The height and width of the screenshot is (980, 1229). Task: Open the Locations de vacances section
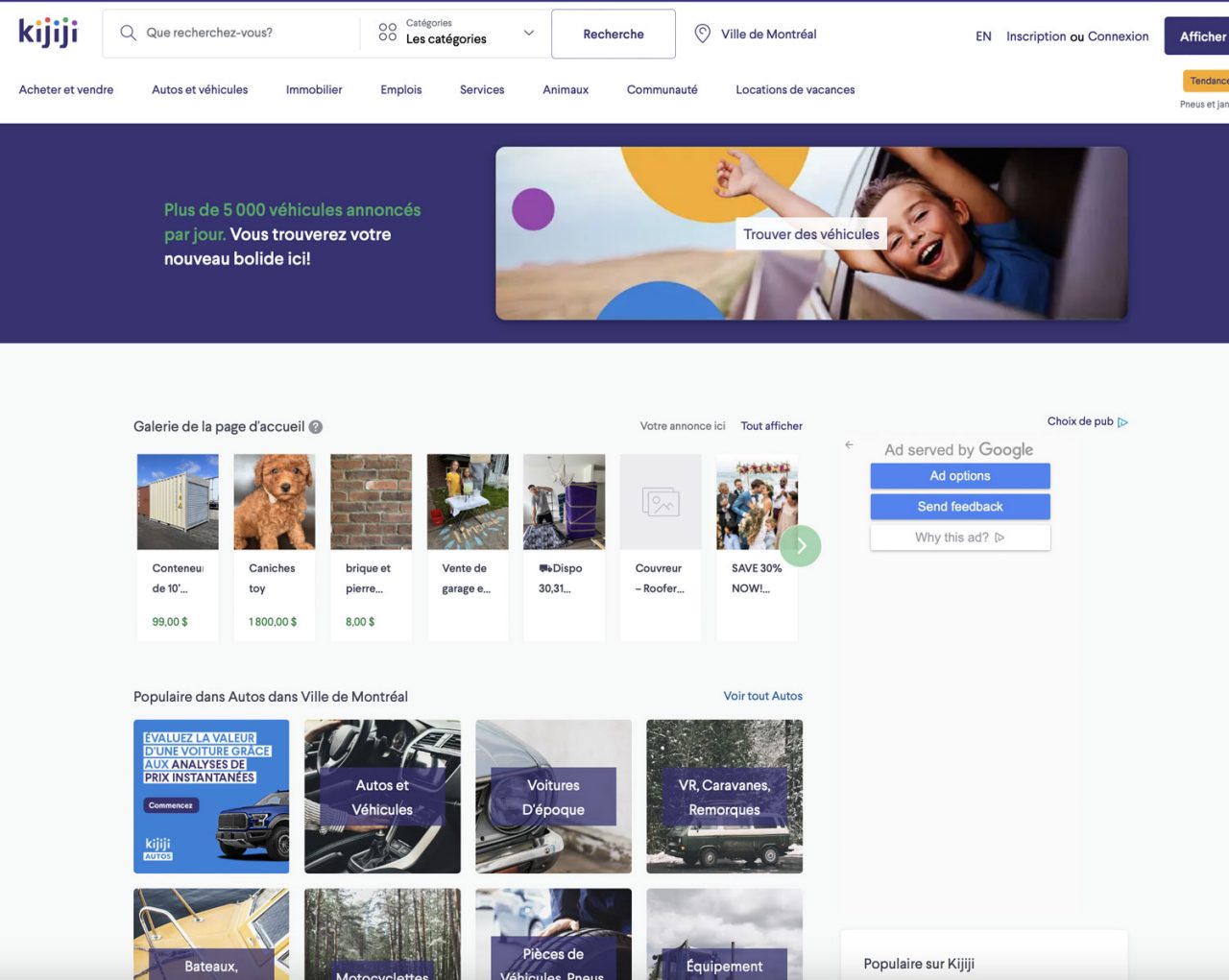pos(795,89)
